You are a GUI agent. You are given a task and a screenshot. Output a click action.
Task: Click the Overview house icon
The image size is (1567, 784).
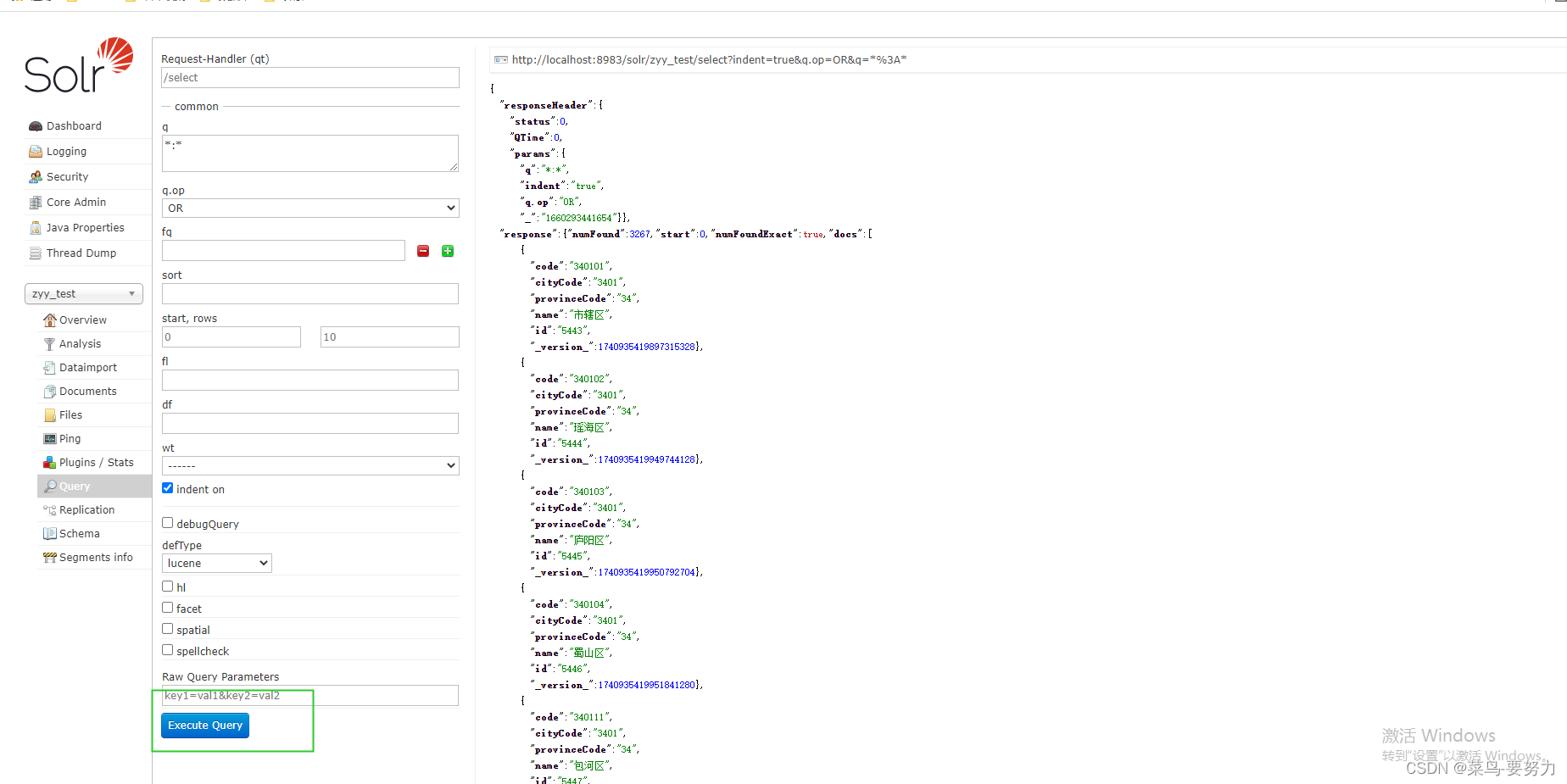(50, 320)
